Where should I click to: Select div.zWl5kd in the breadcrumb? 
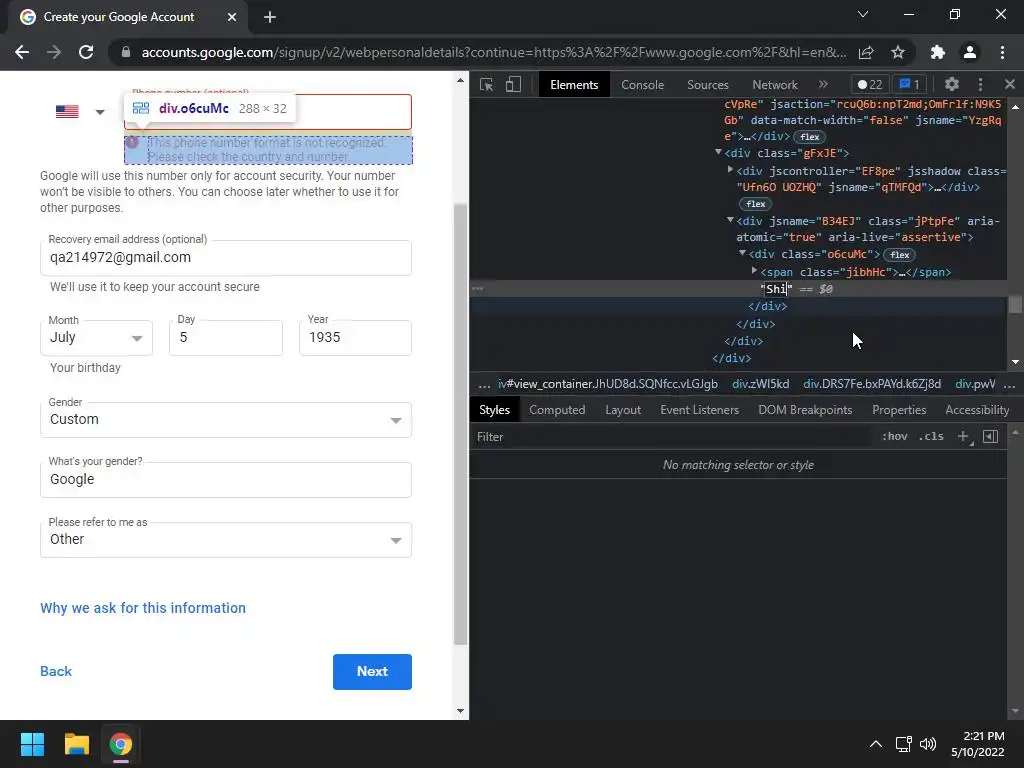coord(760,384)
